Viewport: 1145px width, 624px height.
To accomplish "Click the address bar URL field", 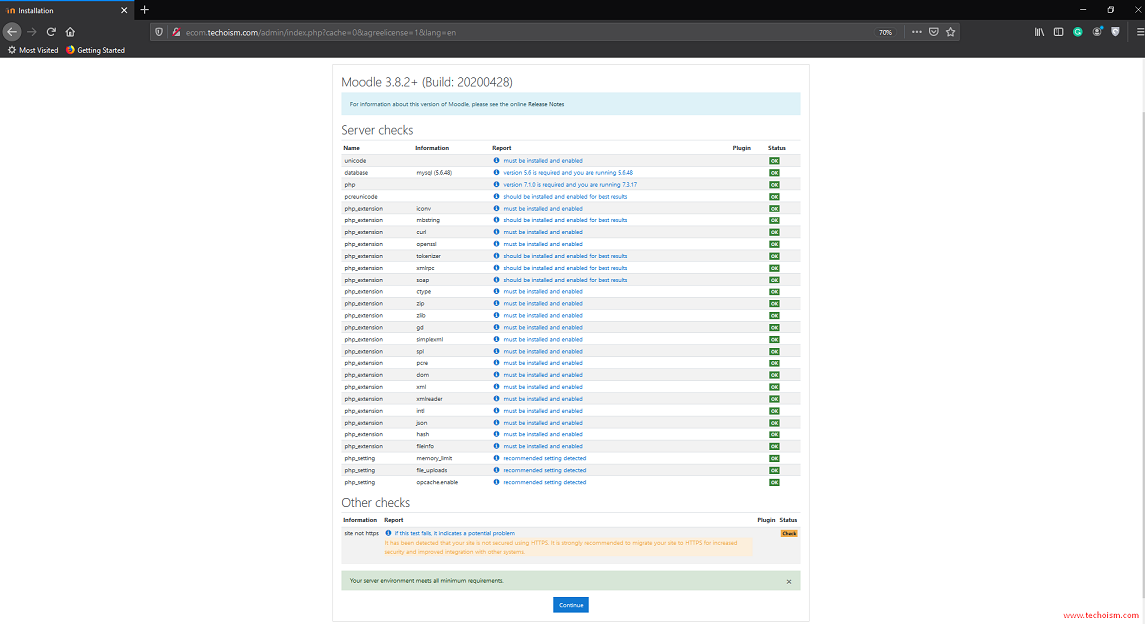I will click(x=526, y=32).
